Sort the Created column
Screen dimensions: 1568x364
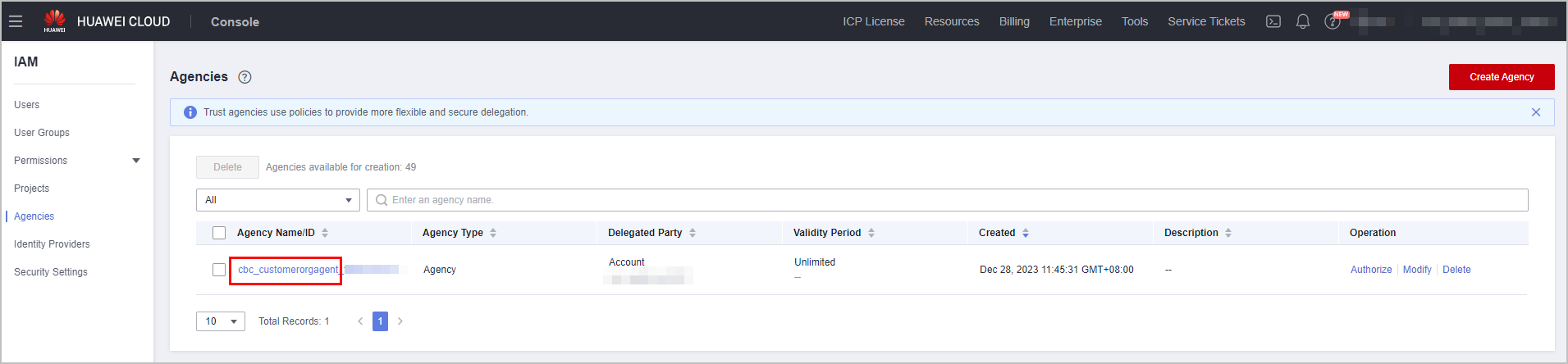tap(1026, 233)
